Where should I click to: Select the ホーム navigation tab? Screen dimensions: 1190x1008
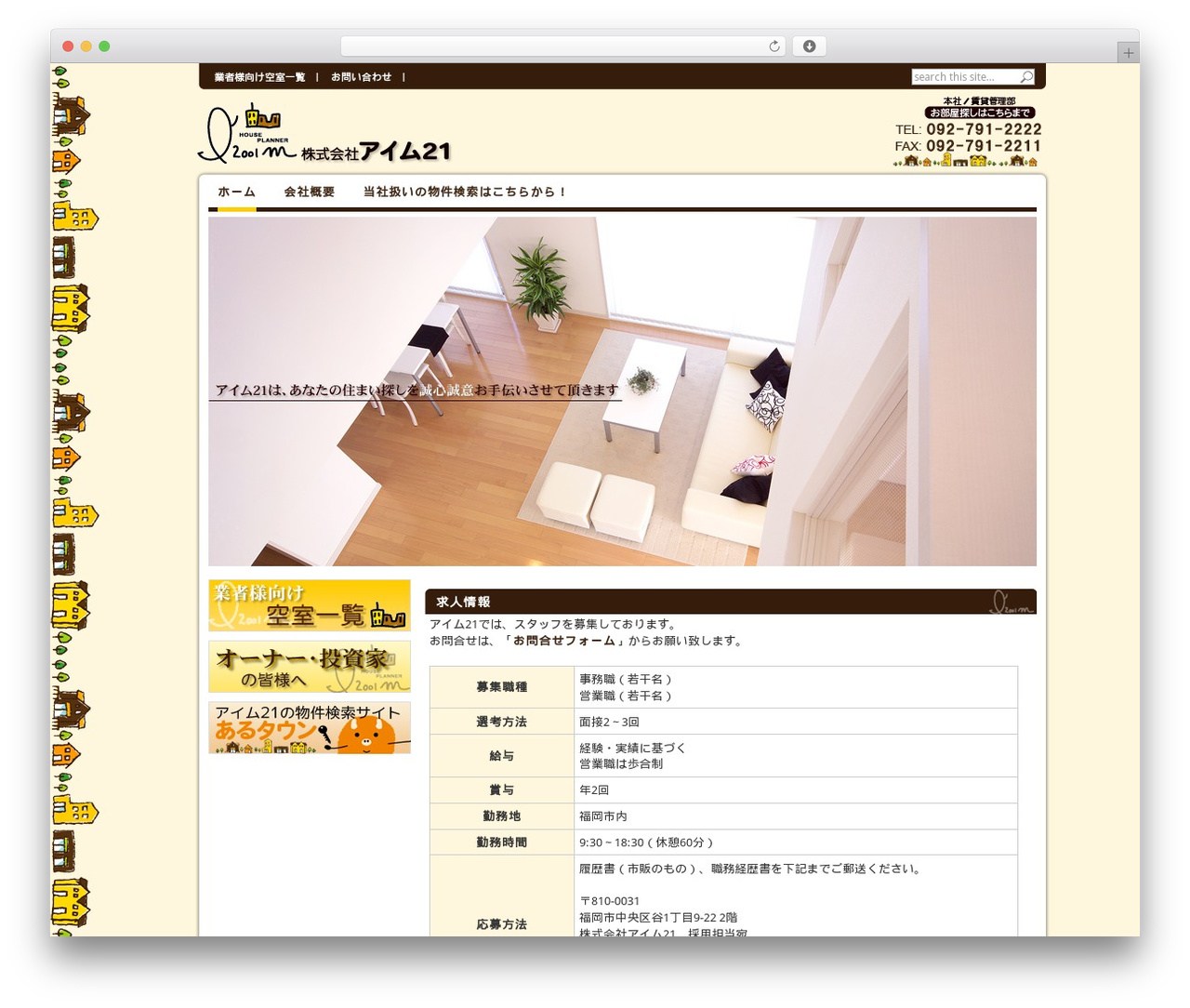236,192
